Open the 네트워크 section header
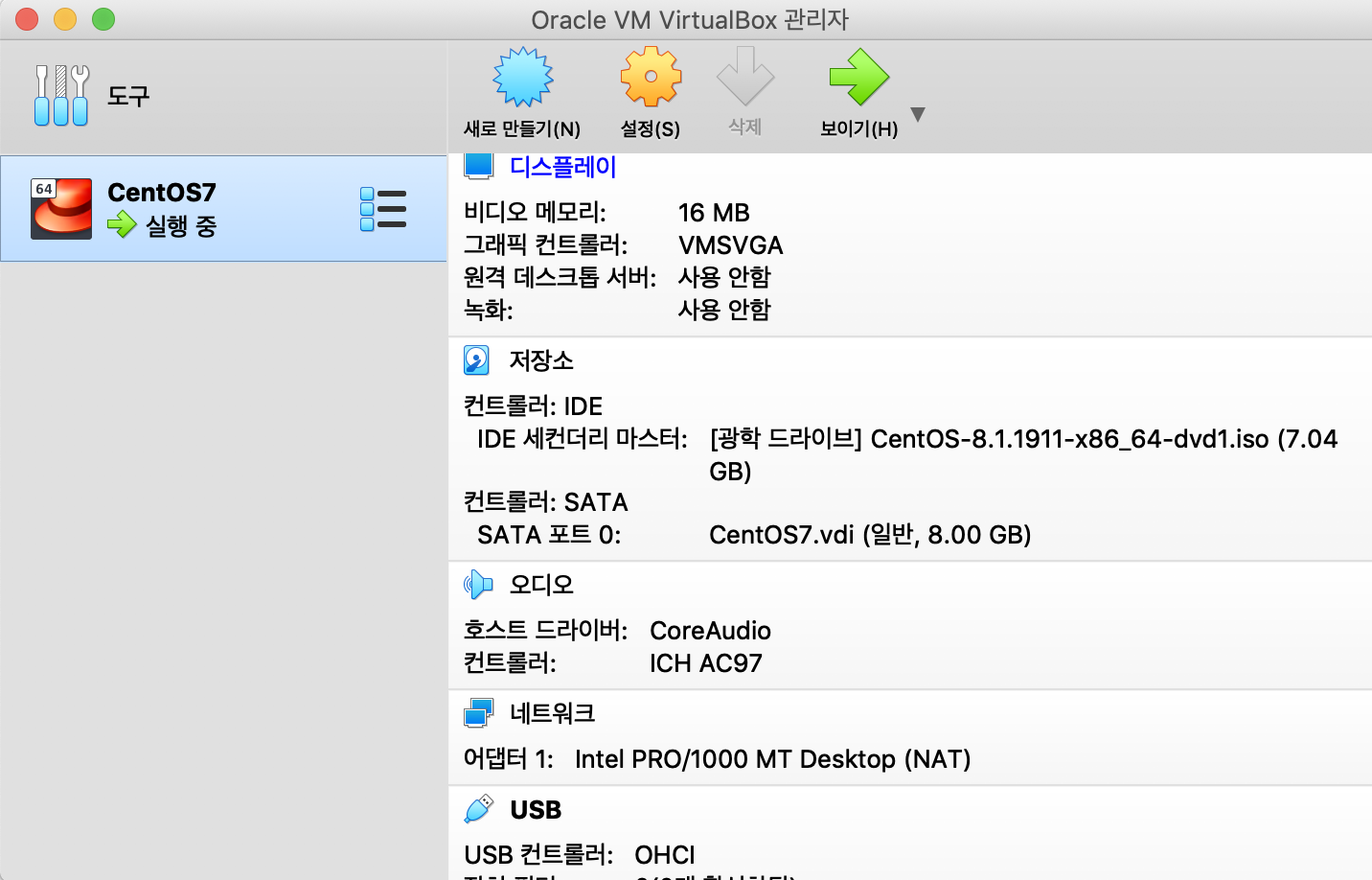1372x880 pixels. (553, 713)
